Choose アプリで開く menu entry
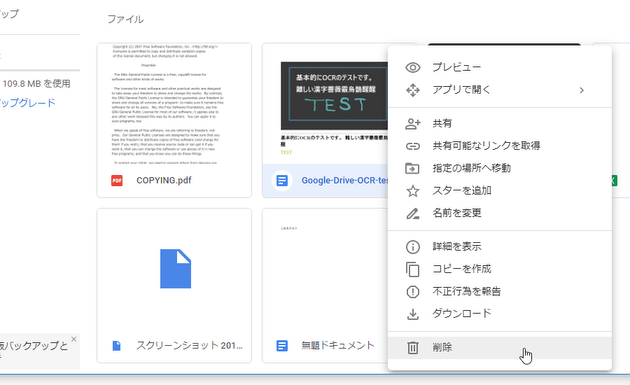The image size is (630, 385). coord(500,90)
